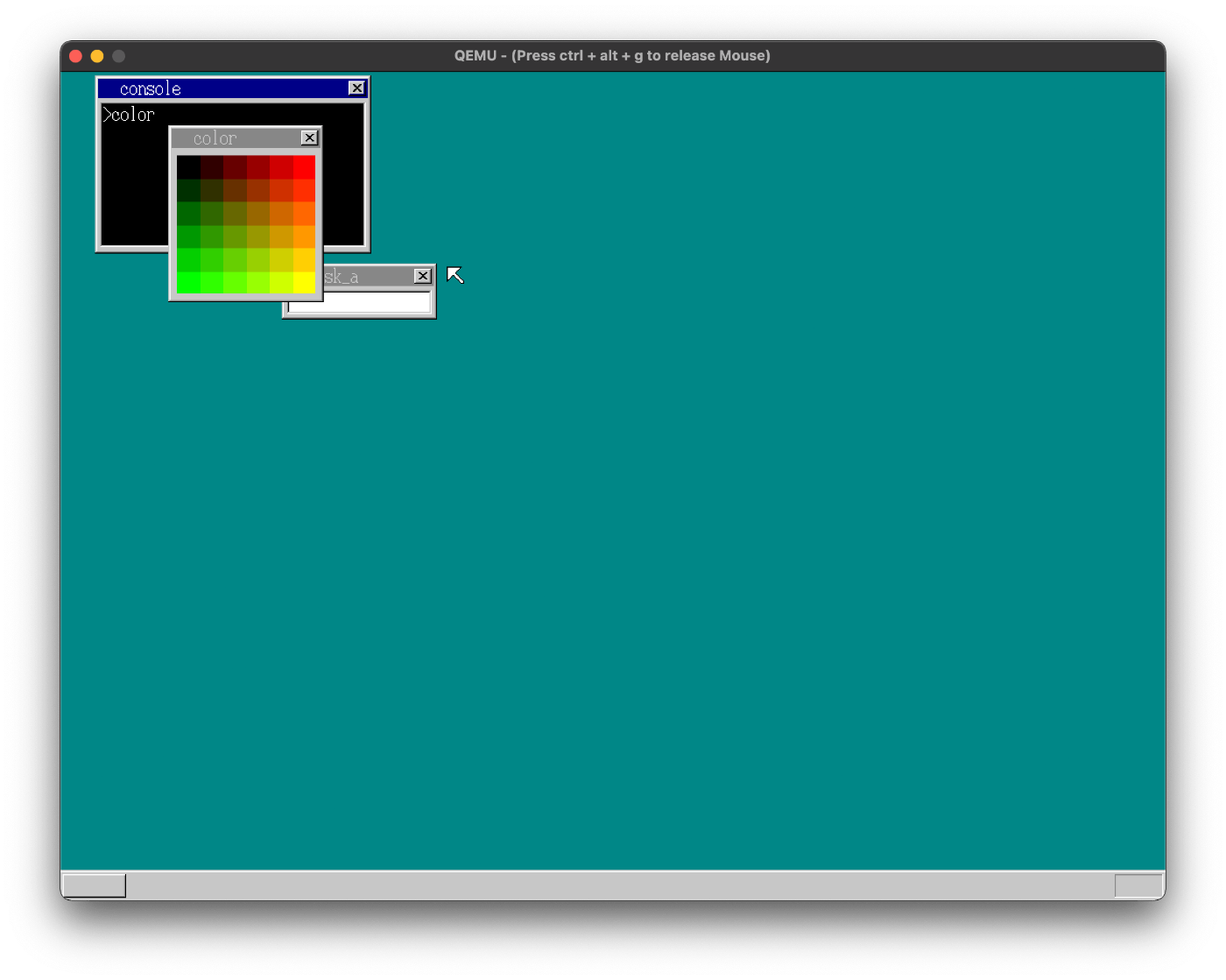Image resolution: width=1226 pixels, height=980 pixels.
Task: Click the blank button at taskbar's left end
Action: coord(95,885)
